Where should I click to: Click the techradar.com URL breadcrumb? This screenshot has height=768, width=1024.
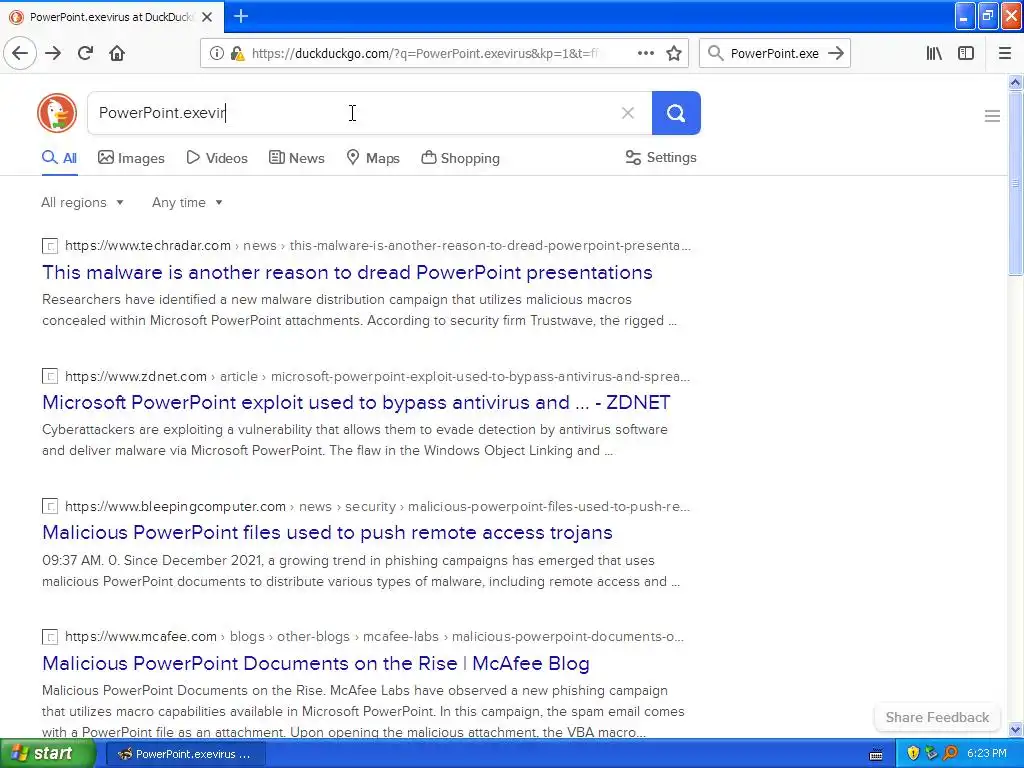point(148,246)
